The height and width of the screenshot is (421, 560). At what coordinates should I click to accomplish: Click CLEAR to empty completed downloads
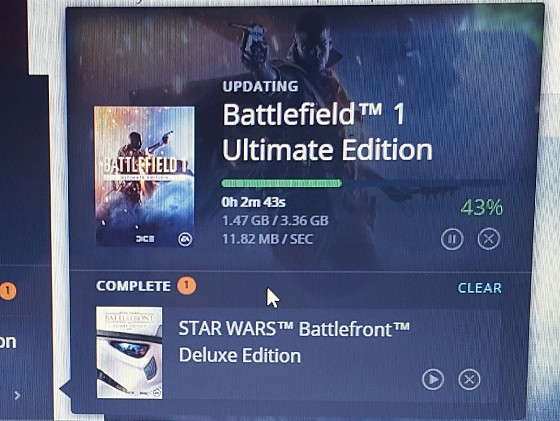coord(480,288)
